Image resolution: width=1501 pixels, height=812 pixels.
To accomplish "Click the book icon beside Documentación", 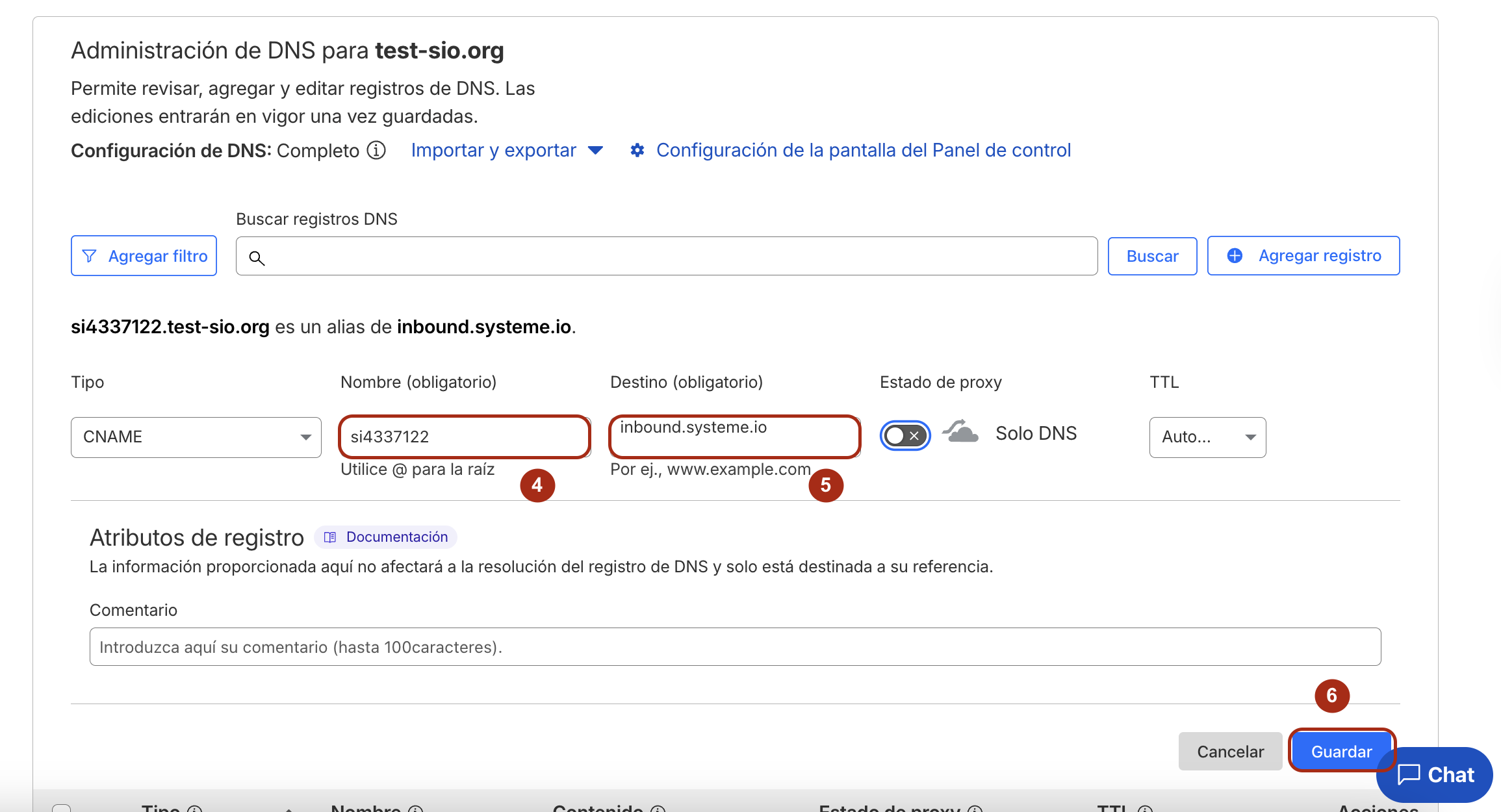I will [x=330, y=537].
